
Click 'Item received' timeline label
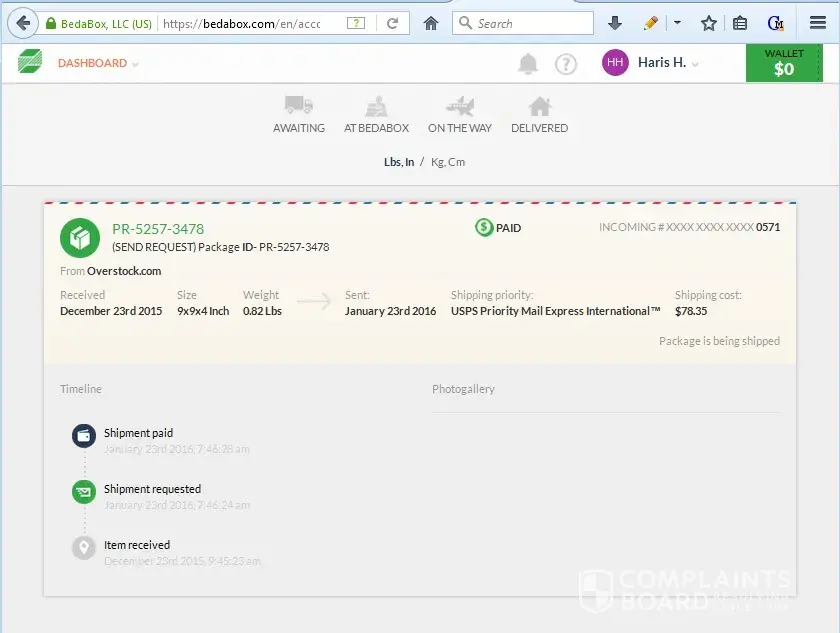pyautogui.click(x=137, y=545)
